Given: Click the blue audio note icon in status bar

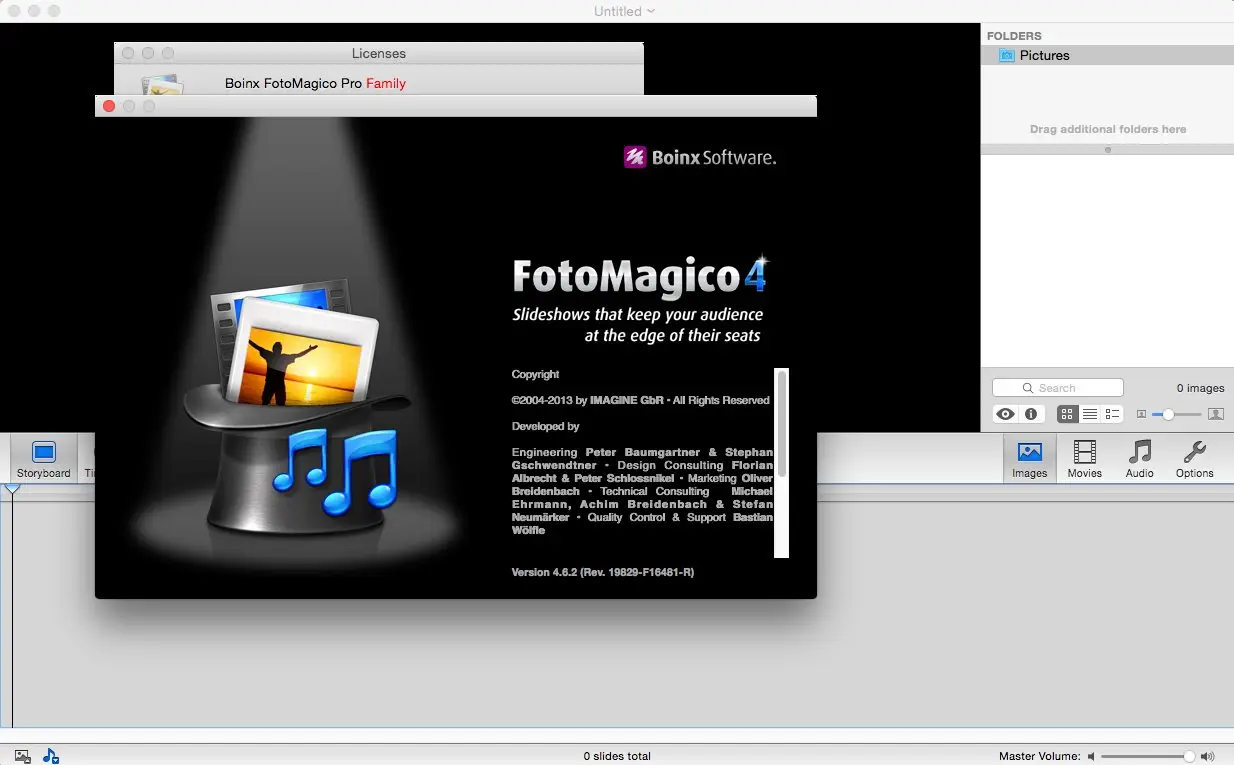Looking at the screenshot, I should click(x=51, y=756).
